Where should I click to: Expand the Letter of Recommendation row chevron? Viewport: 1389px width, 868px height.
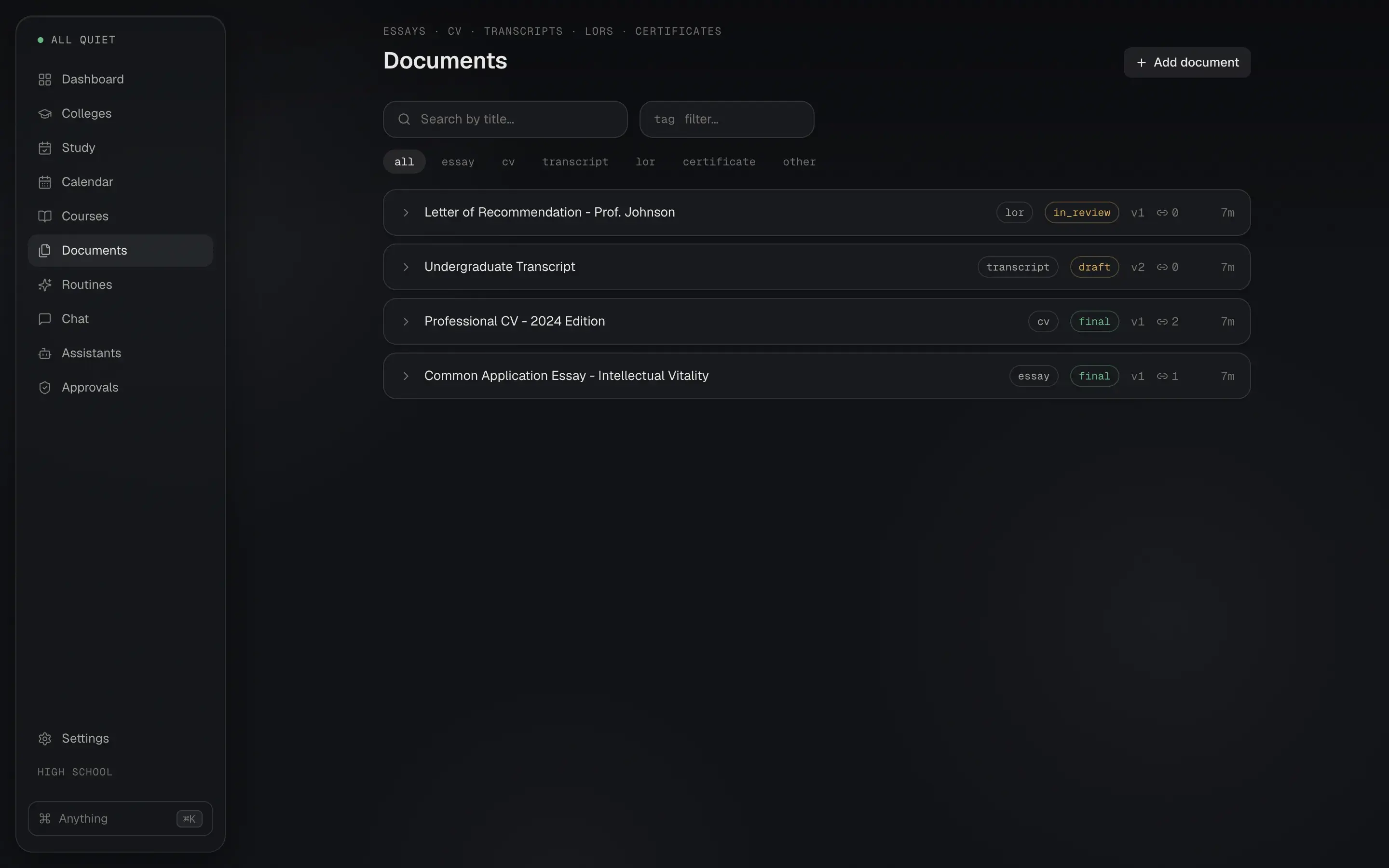tap(406, 212)
